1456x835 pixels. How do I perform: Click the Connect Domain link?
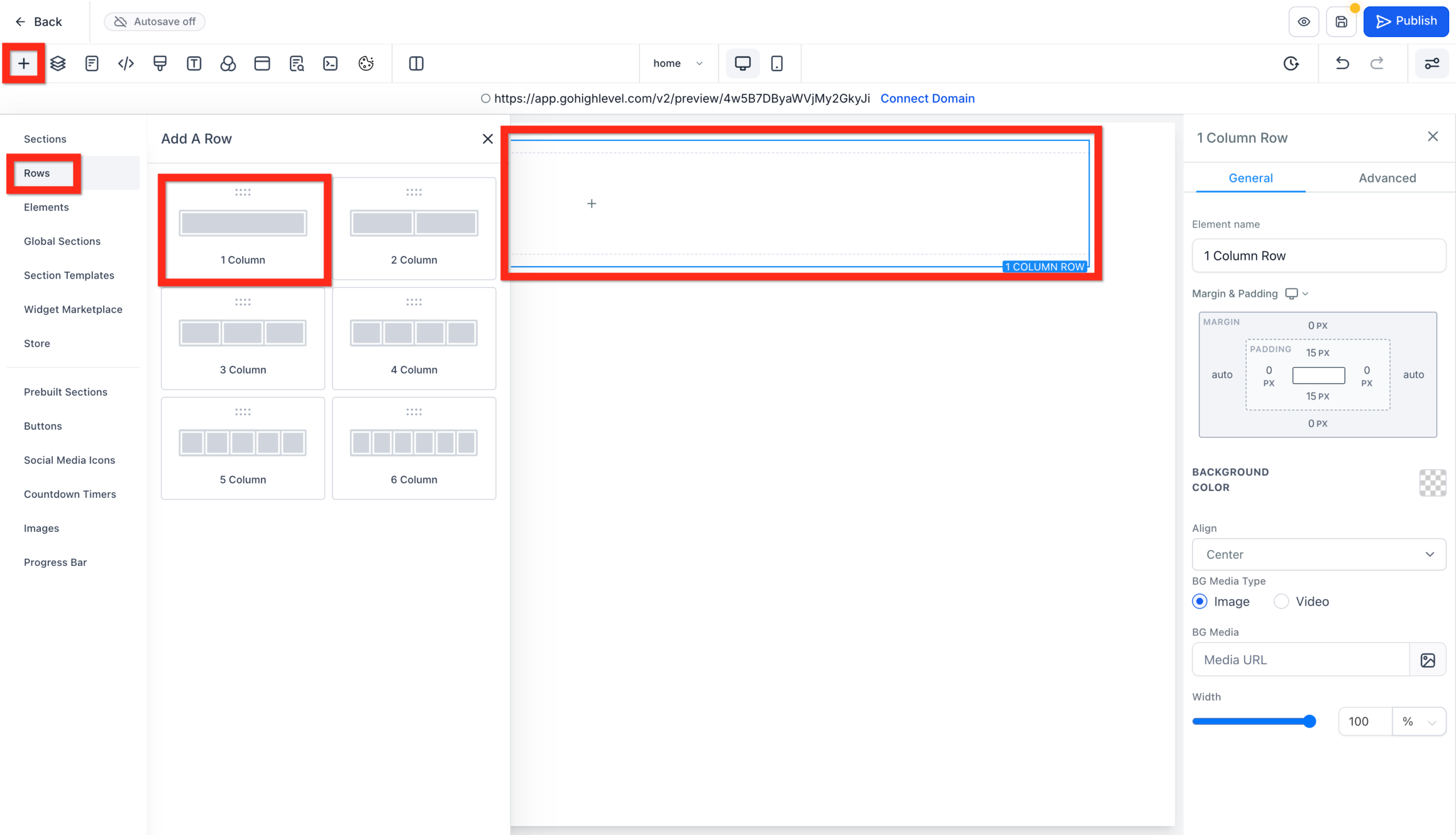pyautogui.click(x=926, y=98)
